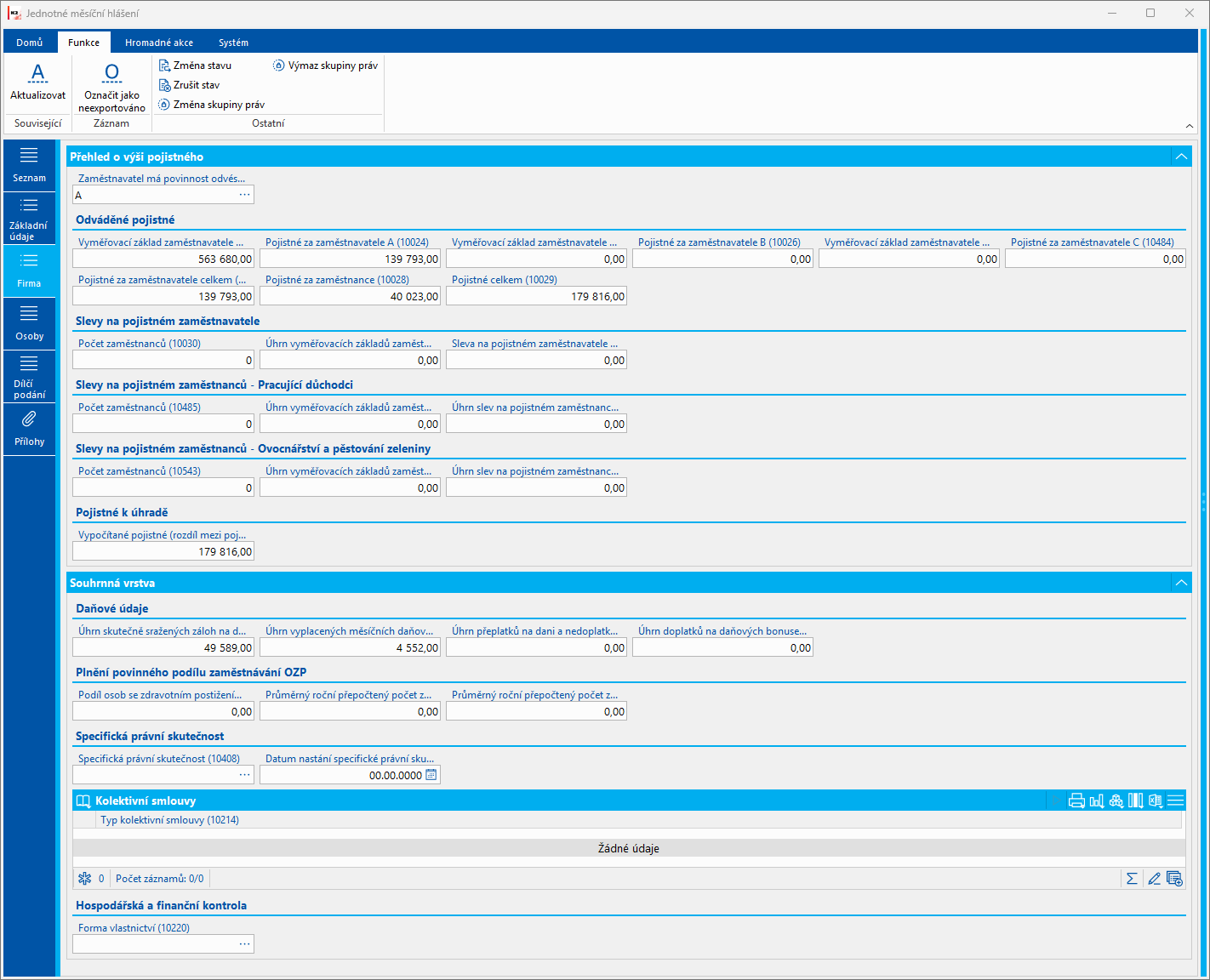Select Změna stavu in the ribbon
1210x980 pixels.
click(195, 66)
